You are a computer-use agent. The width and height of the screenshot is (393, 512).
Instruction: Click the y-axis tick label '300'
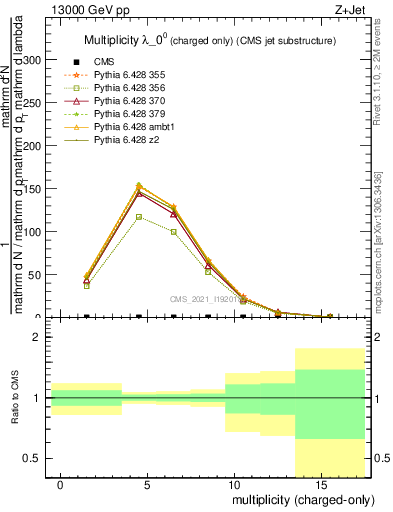coord(31,60)
